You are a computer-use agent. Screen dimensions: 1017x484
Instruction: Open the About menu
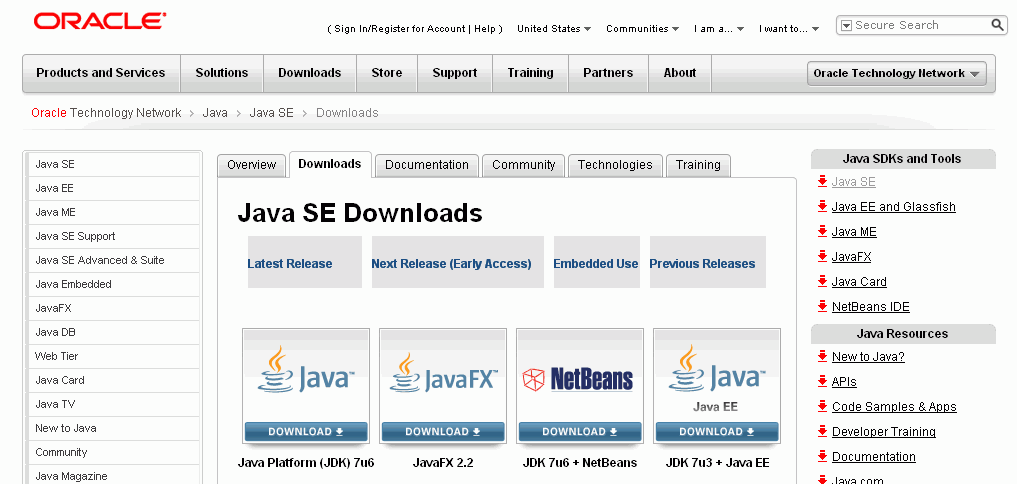[x=680, y=73]
